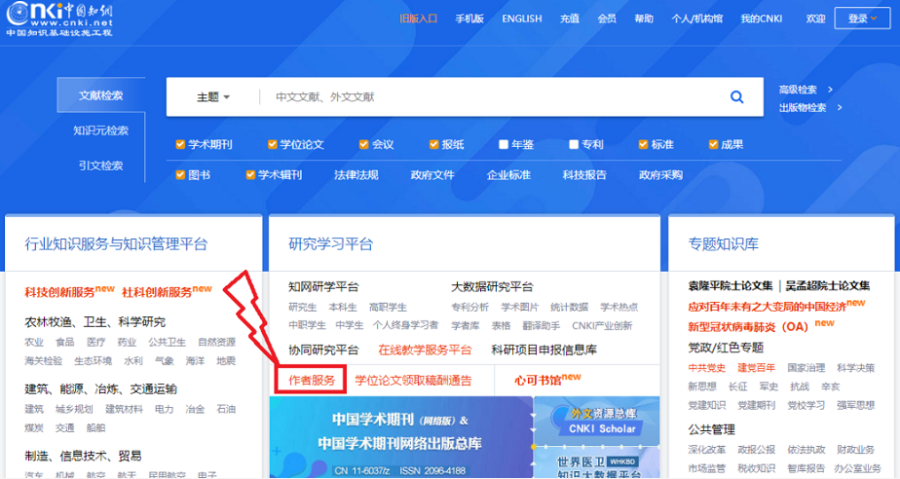
Task: Open the 主题 search field dropdown
Action: 213,97
